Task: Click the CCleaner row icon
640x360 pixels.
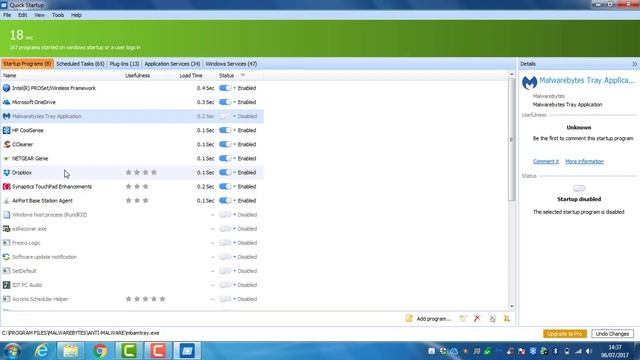Action: pyautogui.click(x=6, y=144)
